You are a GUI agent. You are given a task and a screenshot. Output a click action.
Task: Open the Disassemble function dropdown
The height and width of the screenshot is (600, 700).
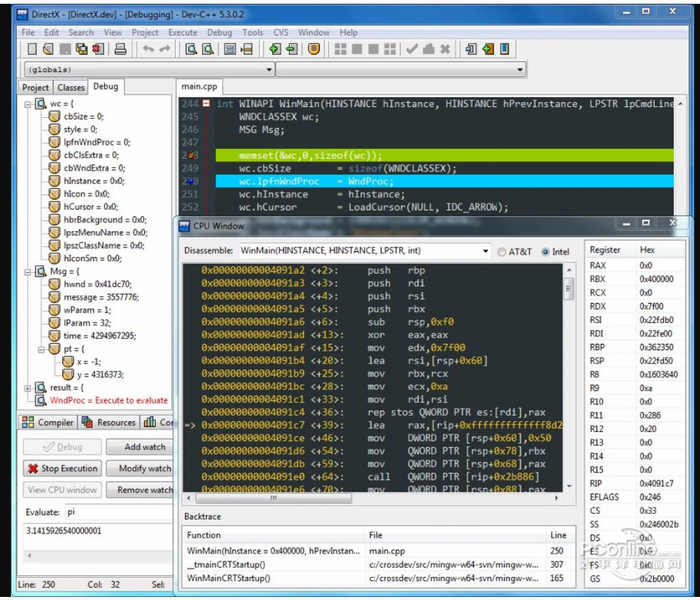click(484, 252)
